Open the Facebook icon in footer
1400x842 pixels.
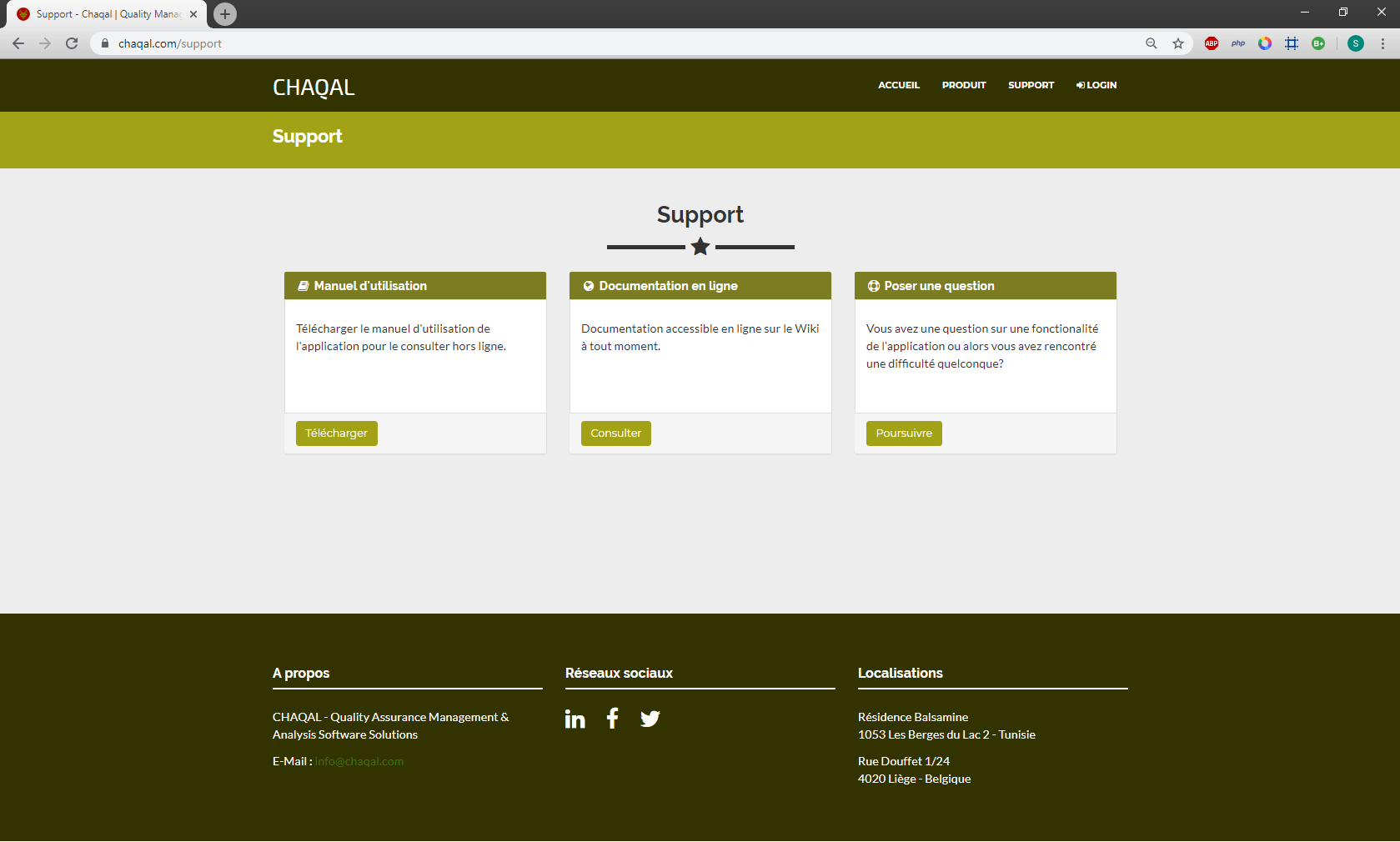point(613,718)
